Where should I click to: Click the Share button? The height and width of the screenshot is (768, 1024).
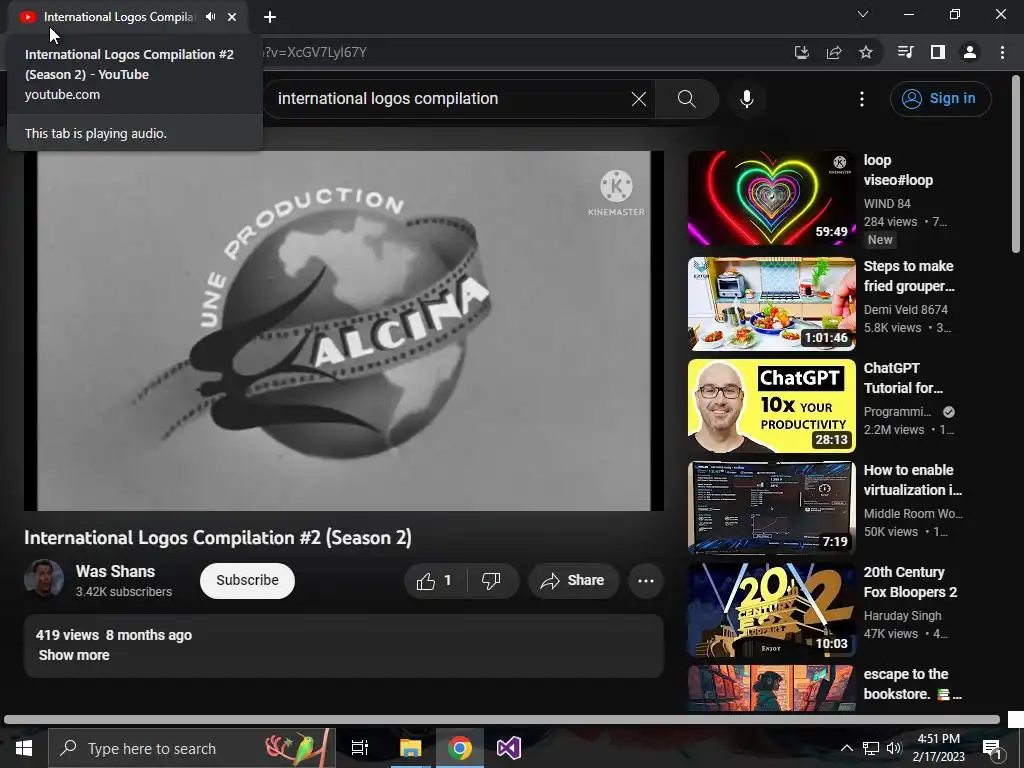(573, 581)
